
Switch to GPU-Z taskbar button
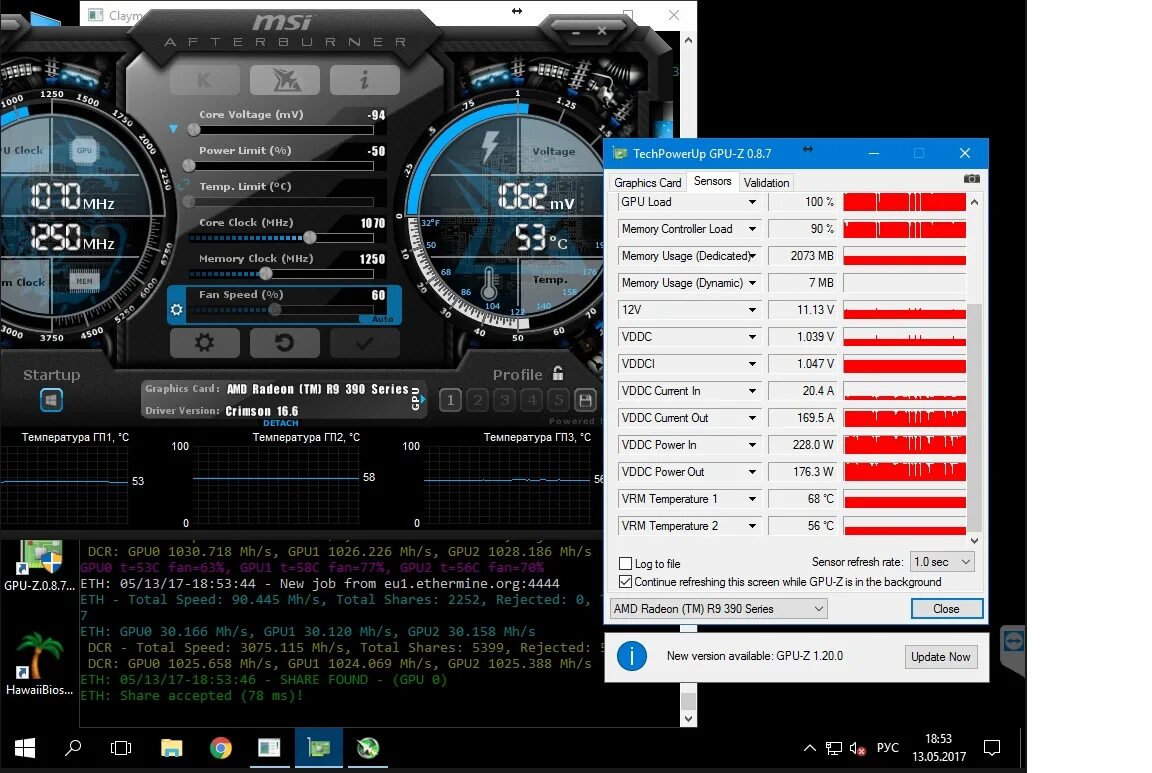(318, 748)
